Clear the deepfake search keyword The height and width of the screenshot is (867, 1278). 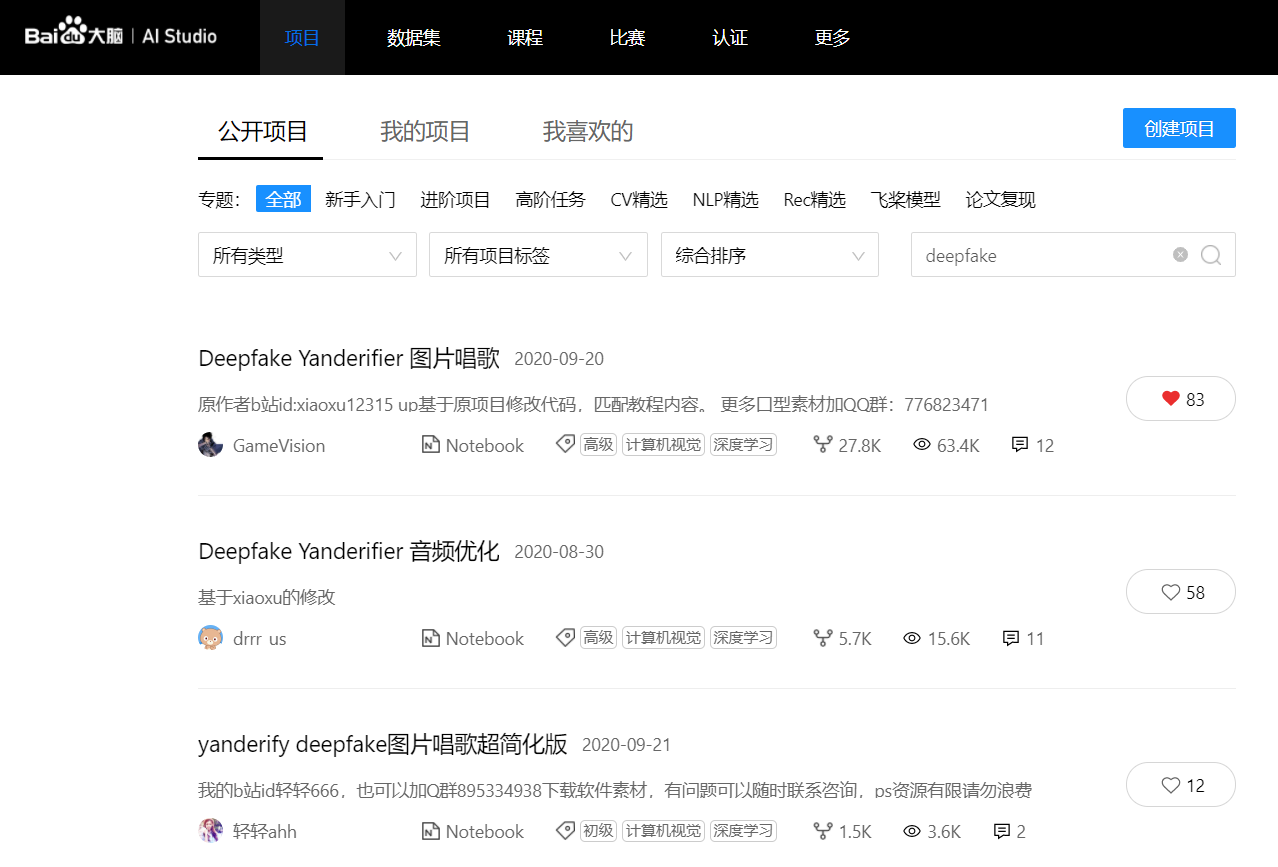[1180, 255]
